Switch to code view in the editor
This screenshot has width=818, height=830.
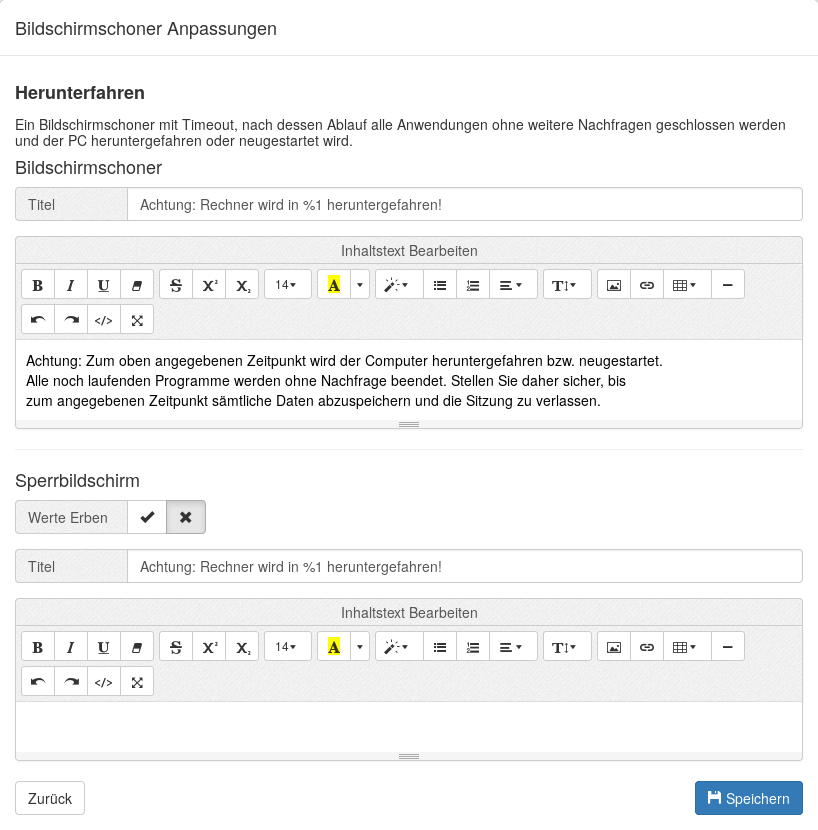pos(103,319)
